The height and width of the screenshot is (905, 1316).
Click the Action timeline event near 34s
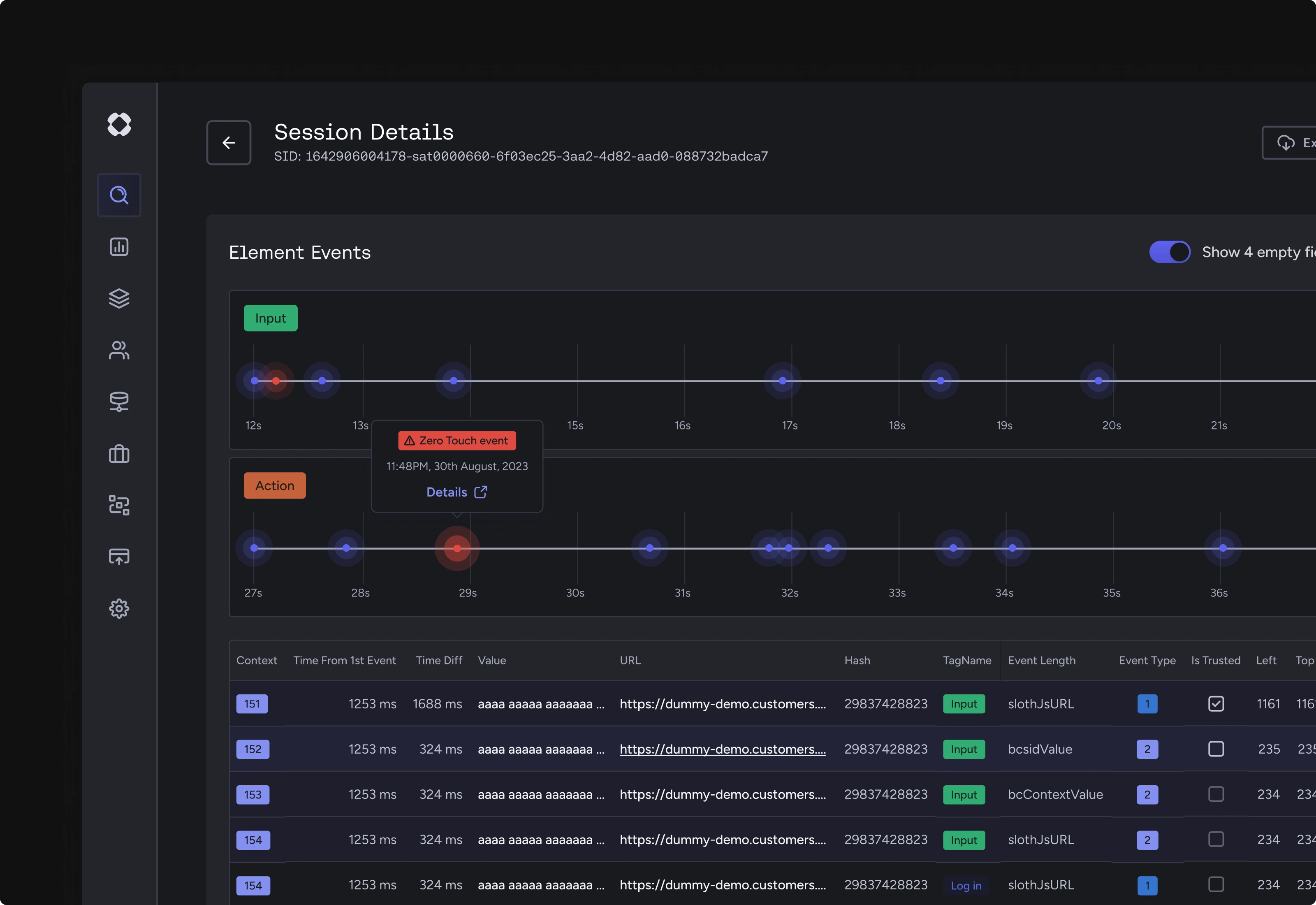click(1012, 548)
